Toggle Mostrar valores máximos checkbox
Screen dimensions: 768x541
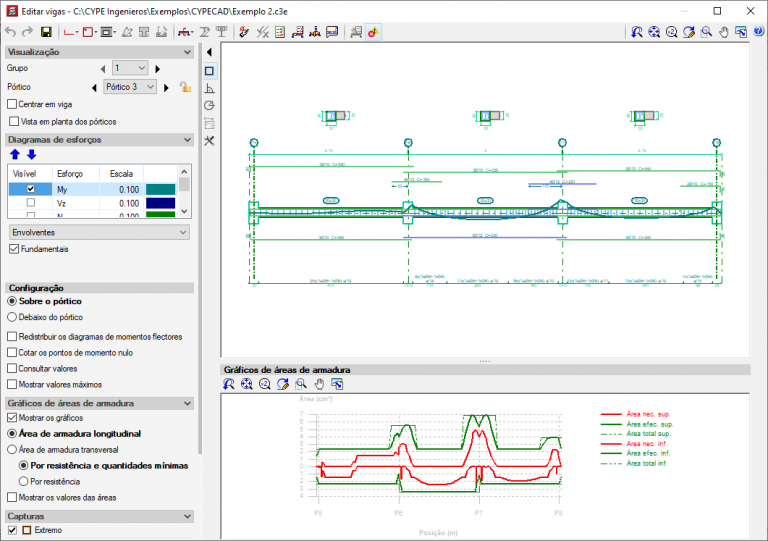pyautogui.click(x=13, y=384)
